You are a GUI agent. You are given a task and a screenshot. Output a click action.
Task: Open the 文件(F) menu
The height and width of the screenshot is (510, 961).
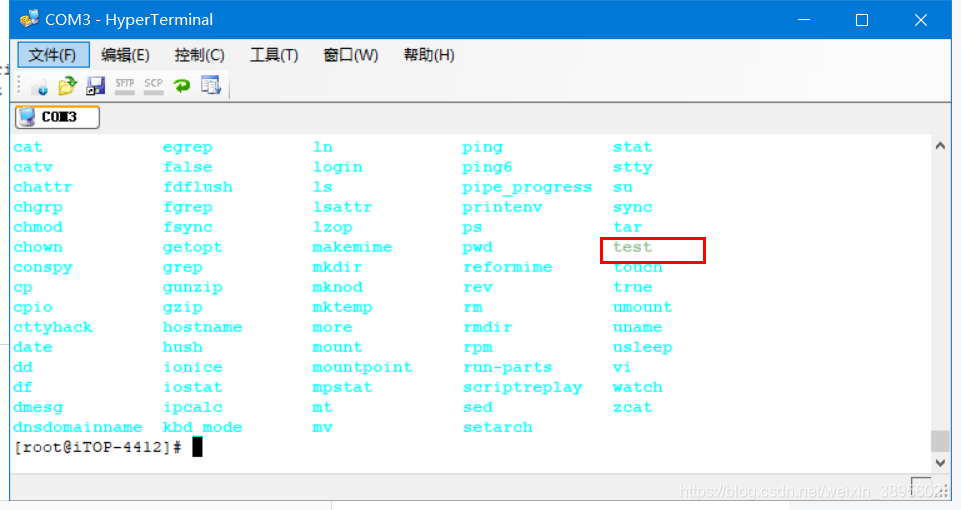53,55
